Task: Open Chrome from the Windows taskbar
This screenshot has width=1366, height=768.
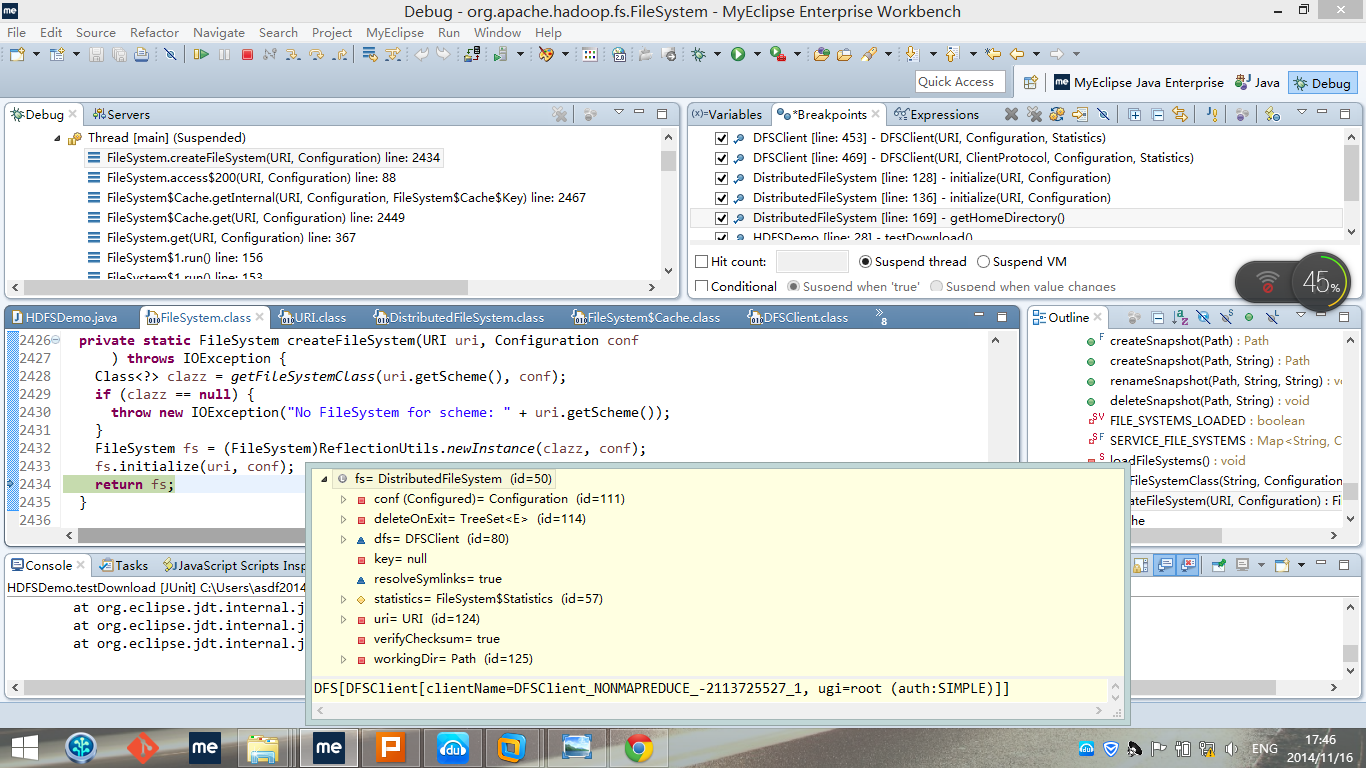Action: 639,747
